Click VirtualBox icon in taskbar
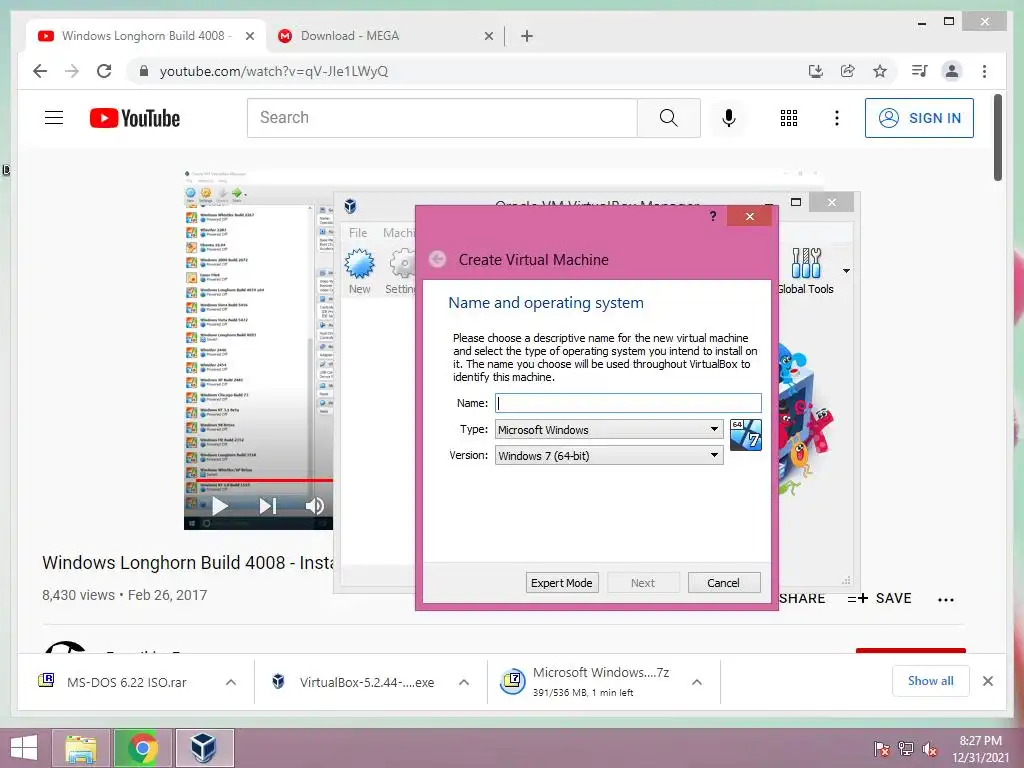This screenshot has height=768, width=1024. coord(204,748)
